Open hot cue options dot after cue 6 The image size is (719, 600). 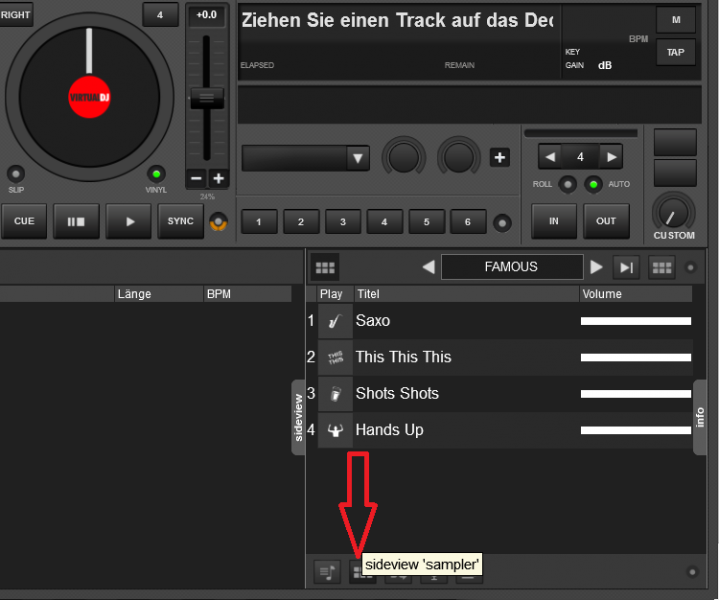pyautogui.click(x=502, y=223)
